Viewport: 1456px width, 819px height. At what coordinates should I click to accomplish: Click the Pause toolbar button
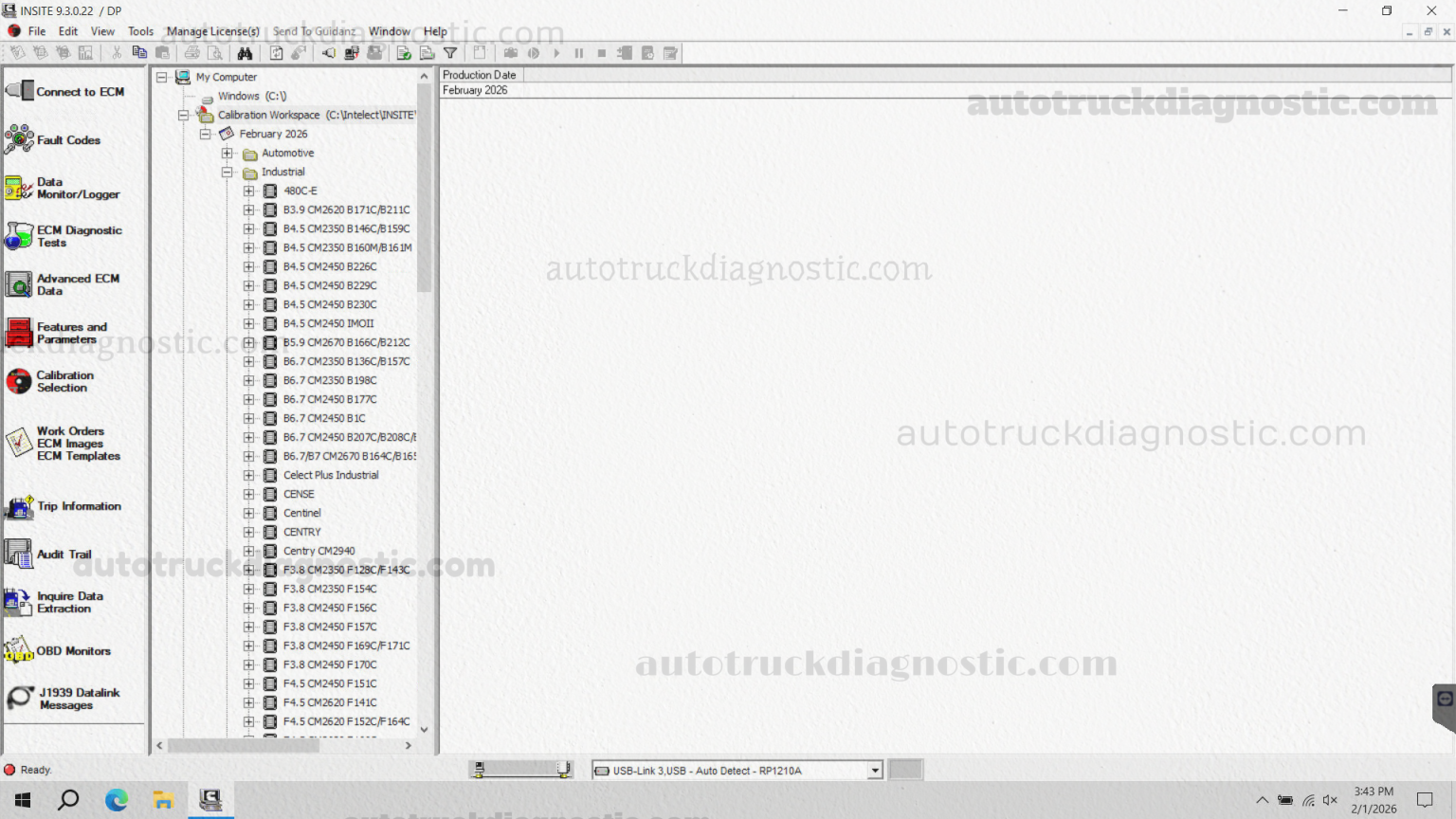579,53
